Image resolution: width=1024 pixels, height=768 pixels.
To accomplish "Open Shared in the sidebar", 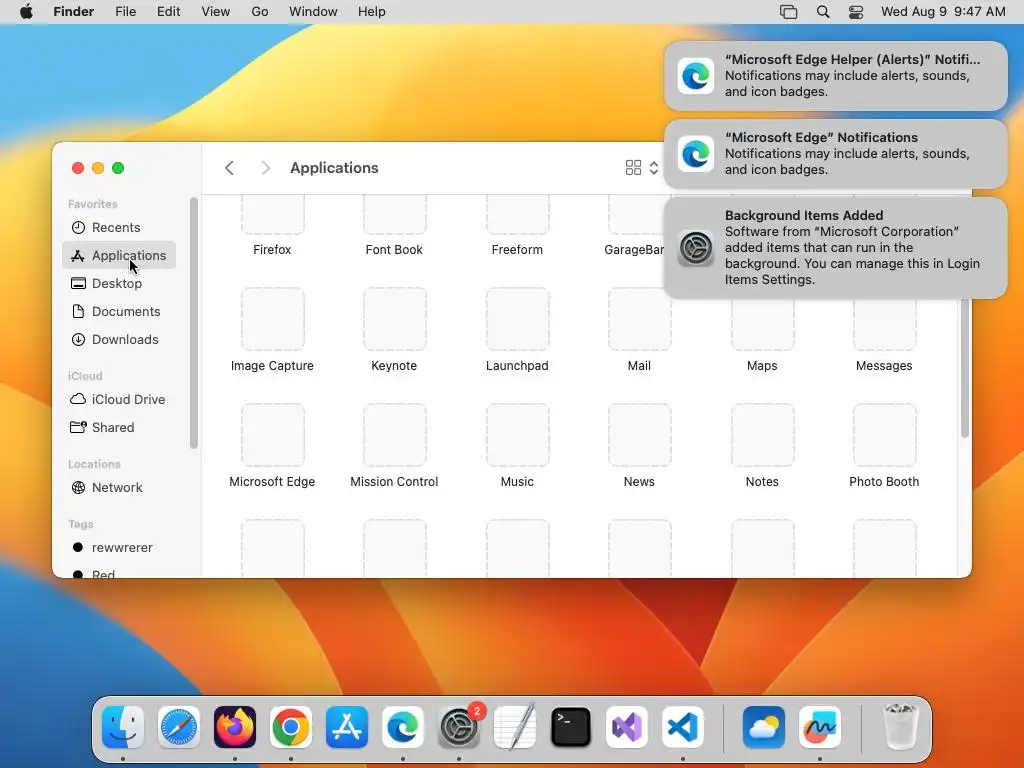I will click(119, 427).
